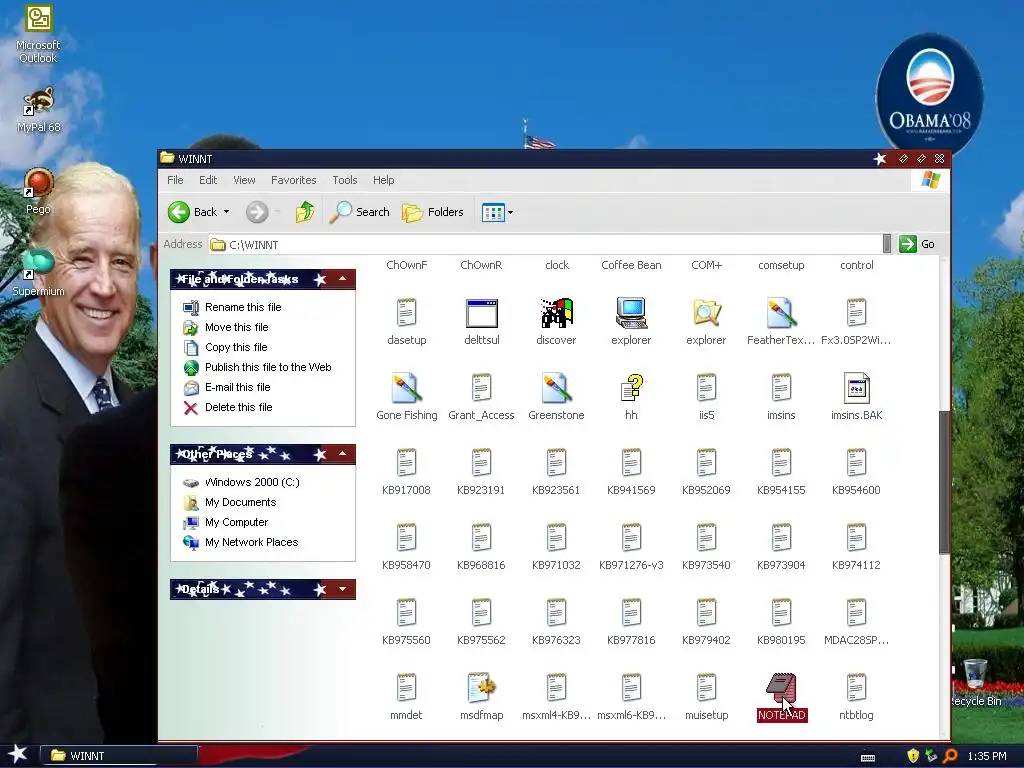Open the Help menu
Screen dimensions: 1024x768
point(383,180)
